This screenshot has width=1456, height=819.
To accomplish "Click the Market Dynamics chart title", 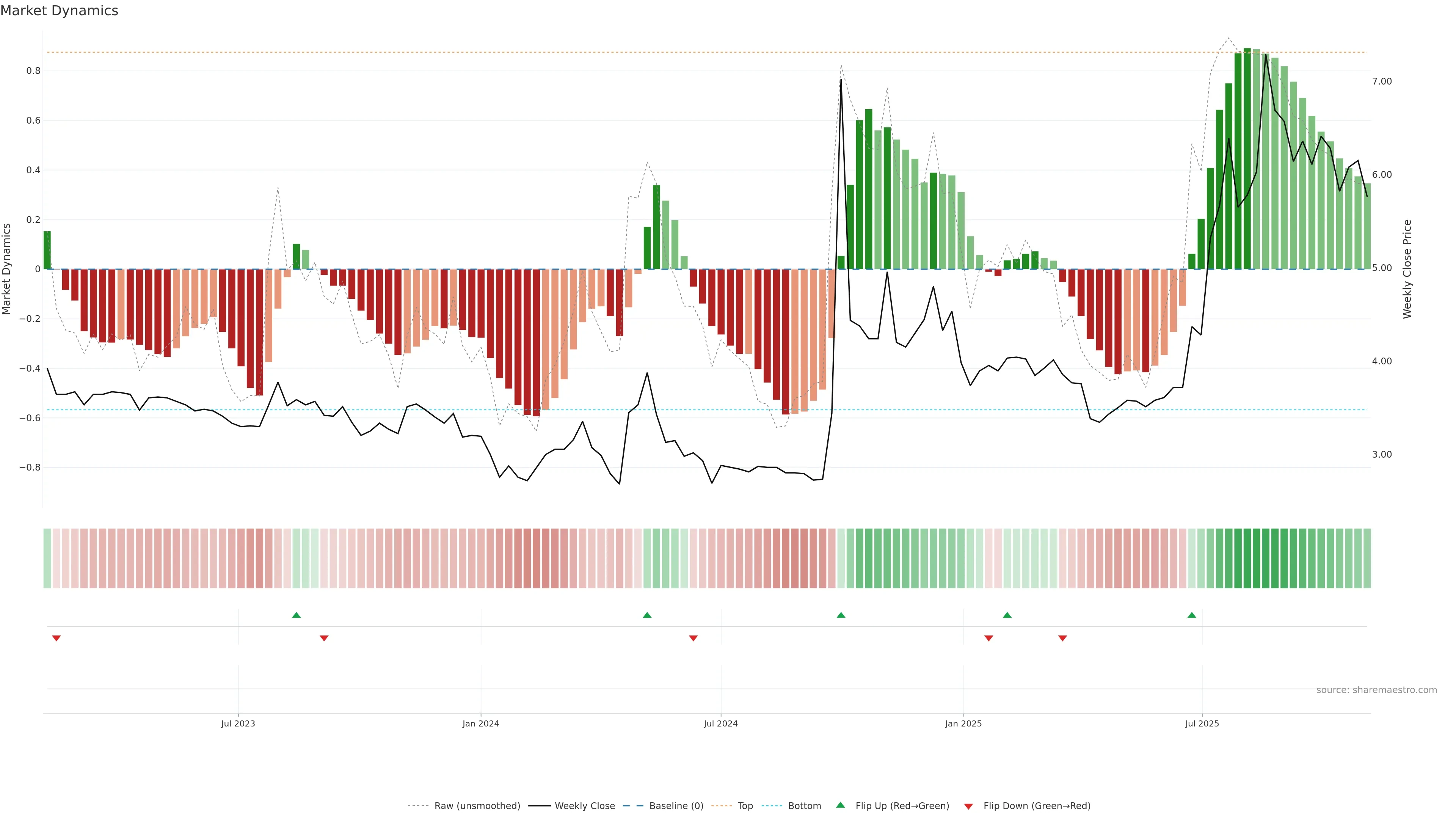I will click(x=60, y=11).
